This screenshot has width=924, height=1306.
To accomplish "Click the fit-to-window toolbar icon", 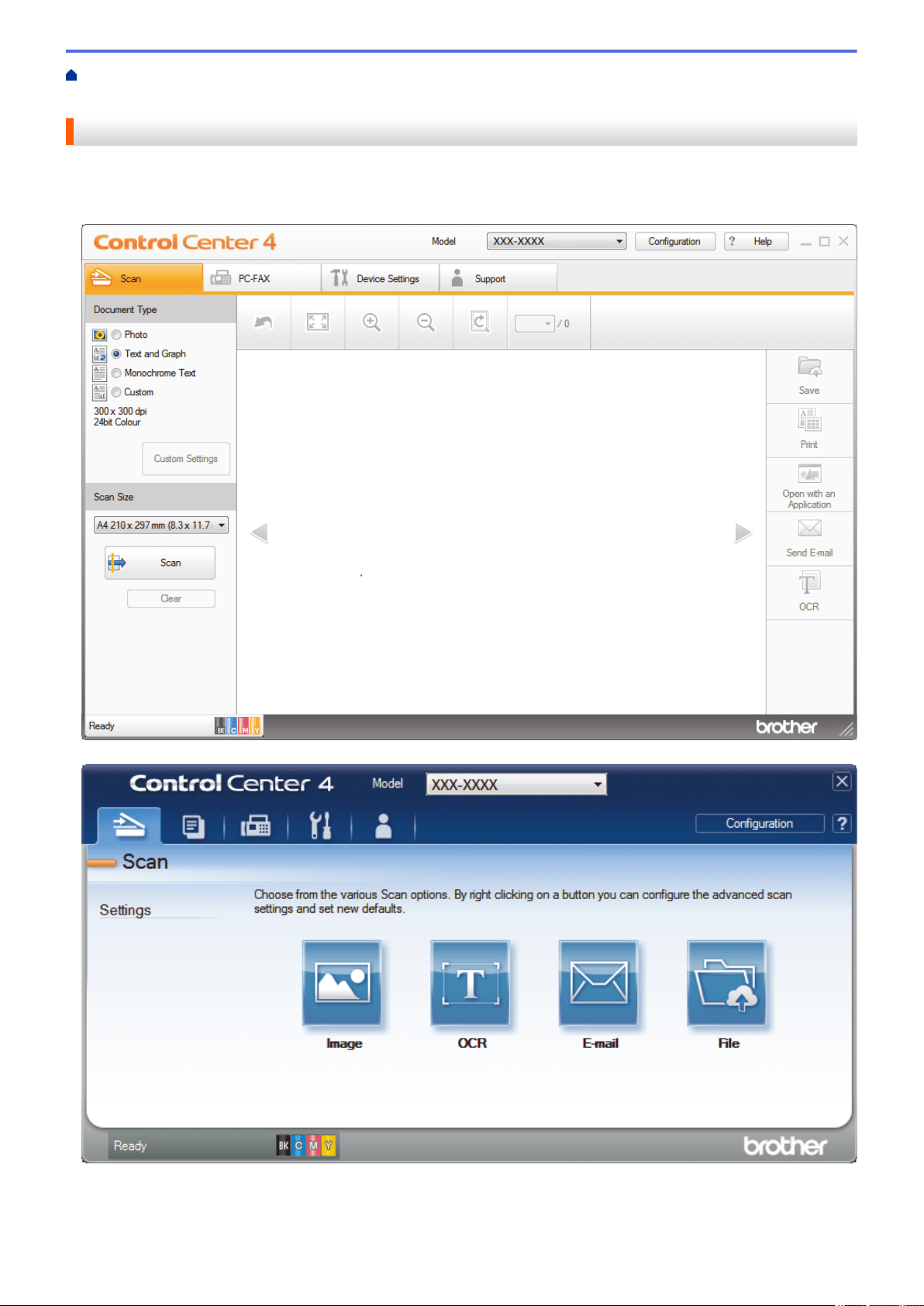I will pos(318,322).
